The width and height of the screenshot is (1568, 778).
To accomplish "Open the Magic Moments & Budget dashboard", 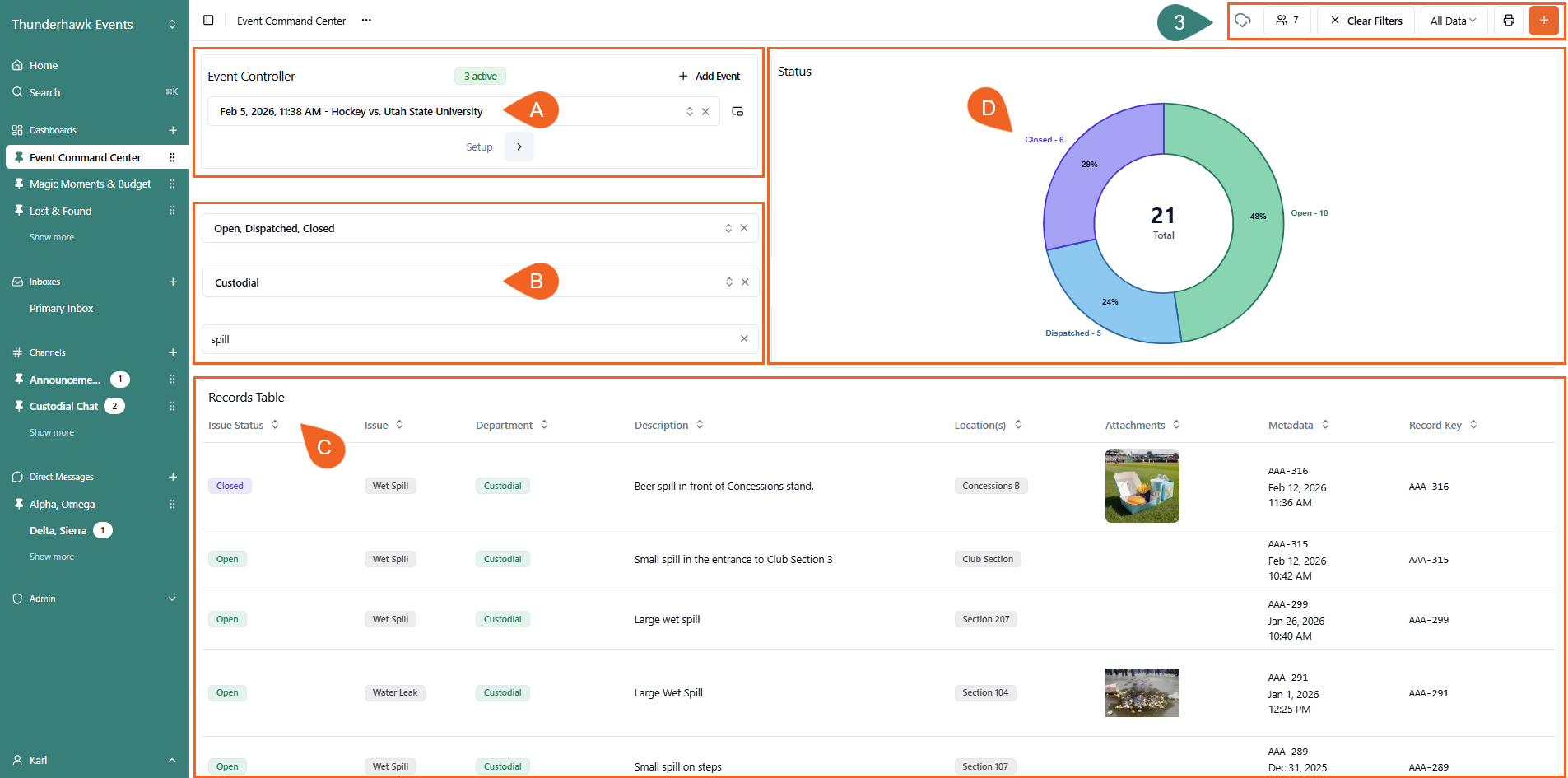I will (91, 184).
